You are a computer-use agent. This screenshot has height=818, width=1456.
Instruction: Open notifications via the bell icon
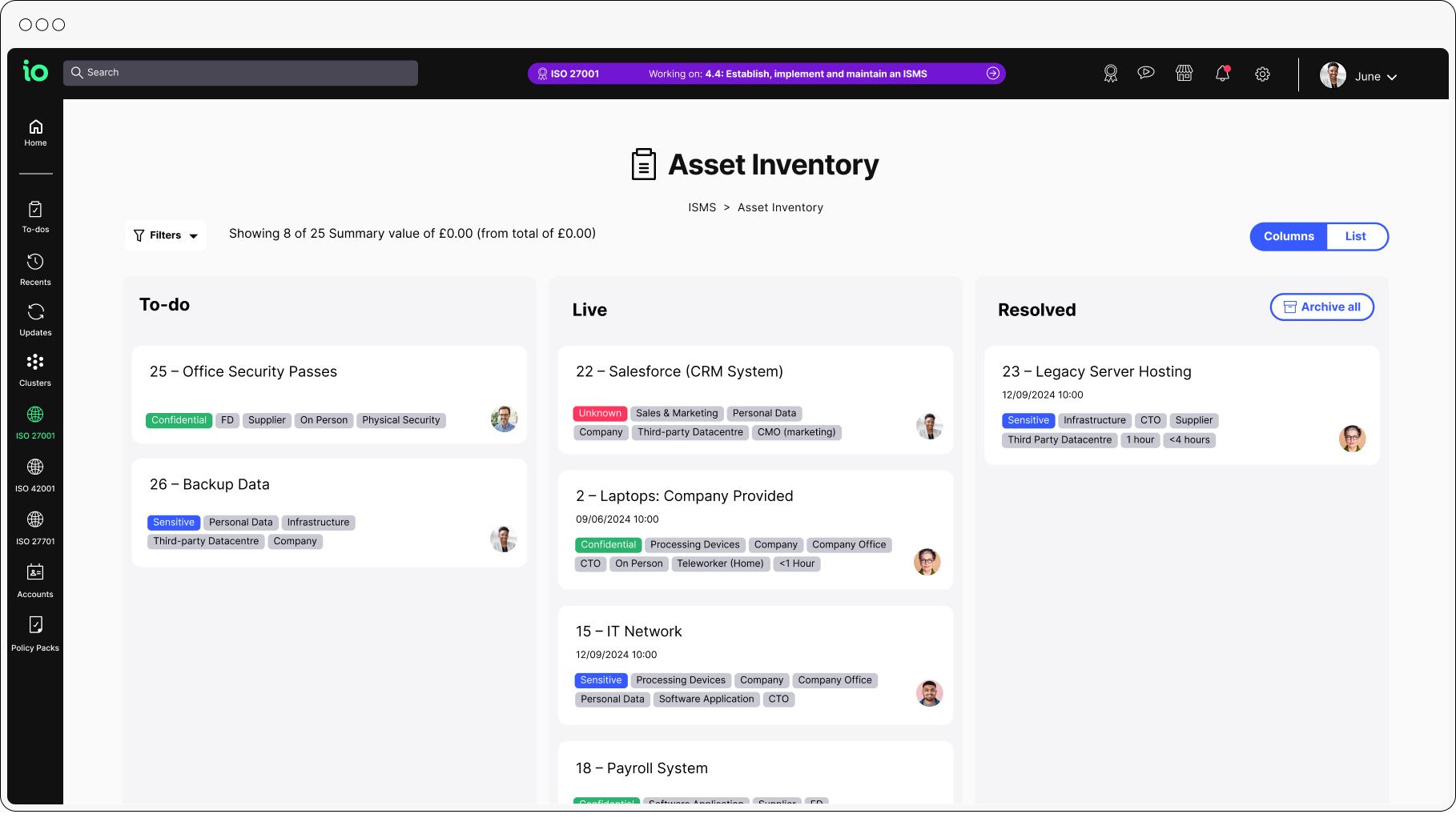point(1223,73)
